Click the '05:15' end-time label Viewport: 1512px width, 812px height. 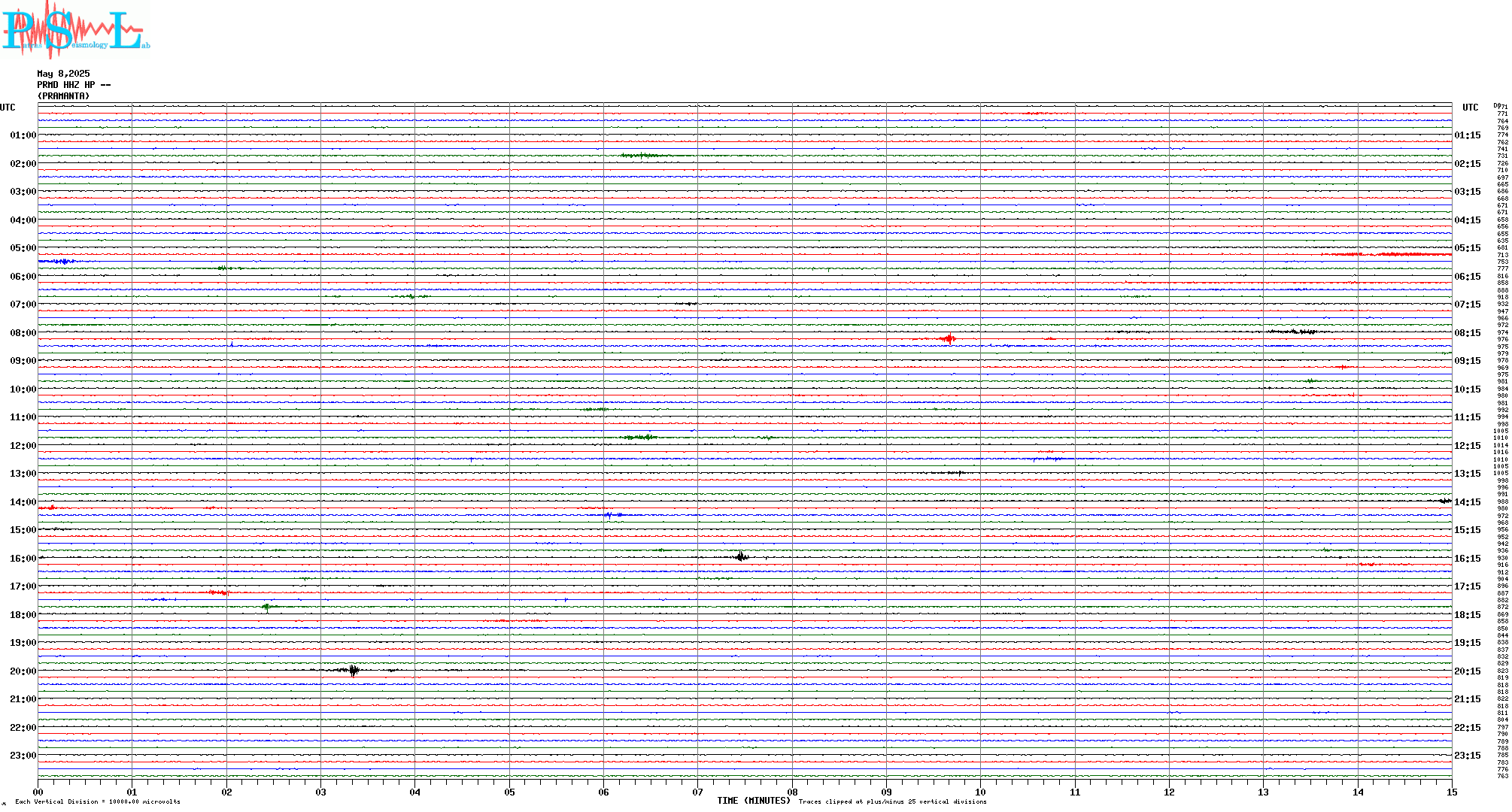(x=1468, y=248)
